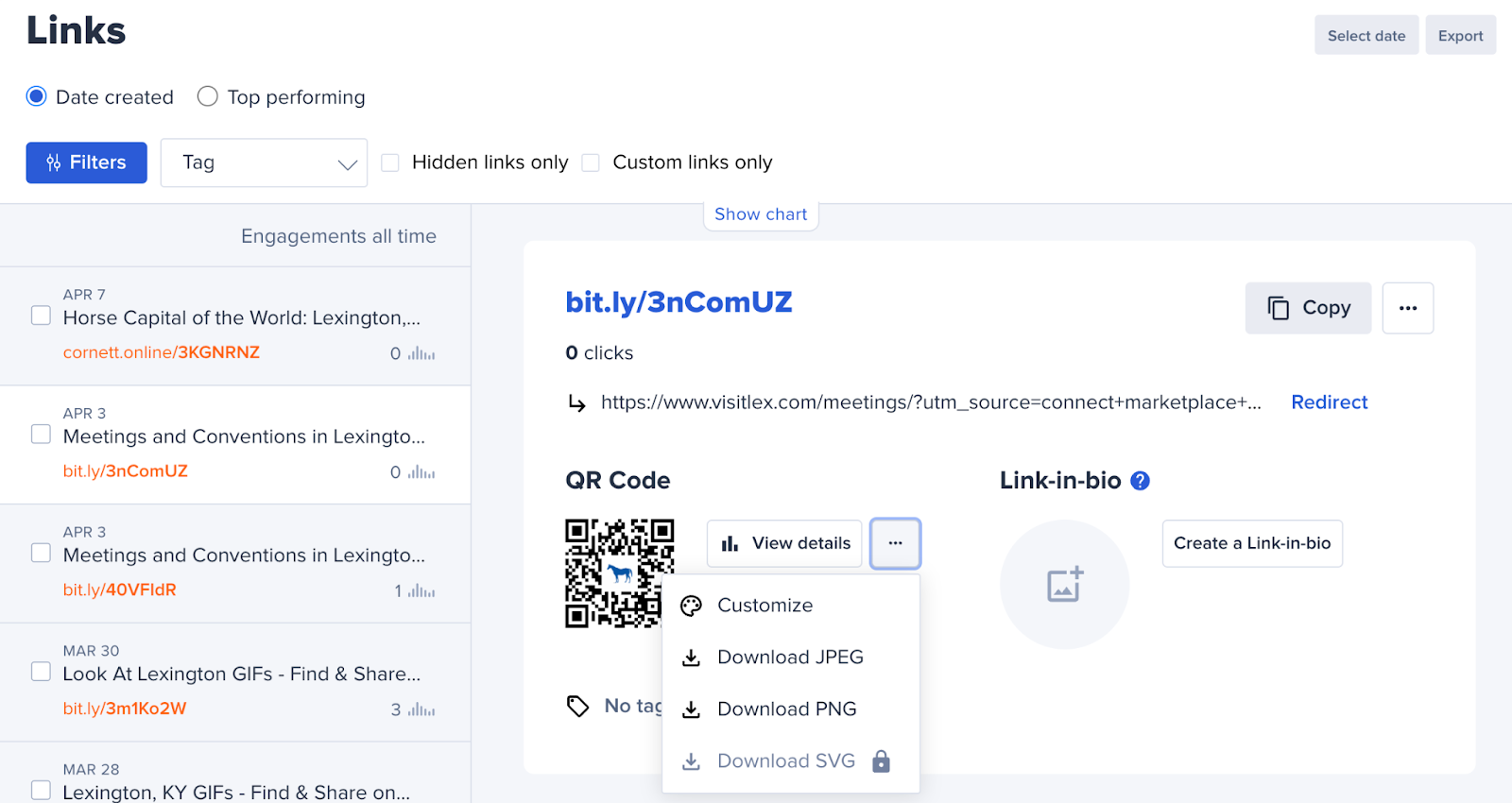Open the Link-in-bio help question icon
Image resolution: width=1512 pixels, height=803 pixels.
1141,481
